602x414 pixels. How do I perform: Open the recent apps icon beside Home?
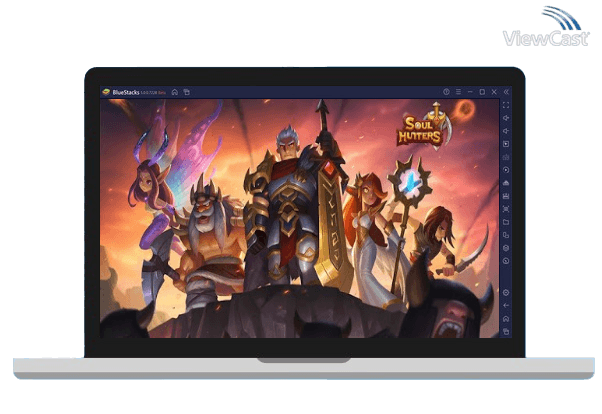[x=187, y=92]
